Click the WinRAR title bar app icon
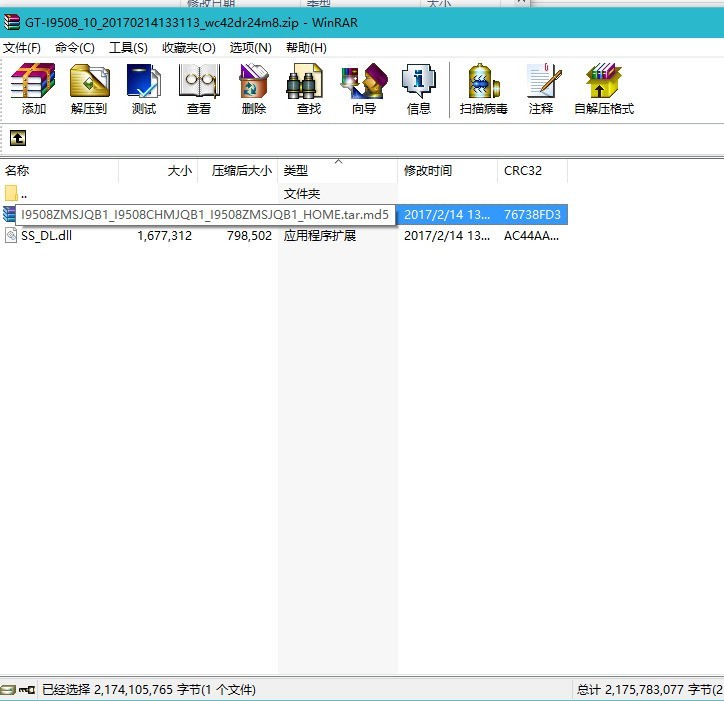The width and height of the screenshot is (724, 701). click(x=11, y=22)
